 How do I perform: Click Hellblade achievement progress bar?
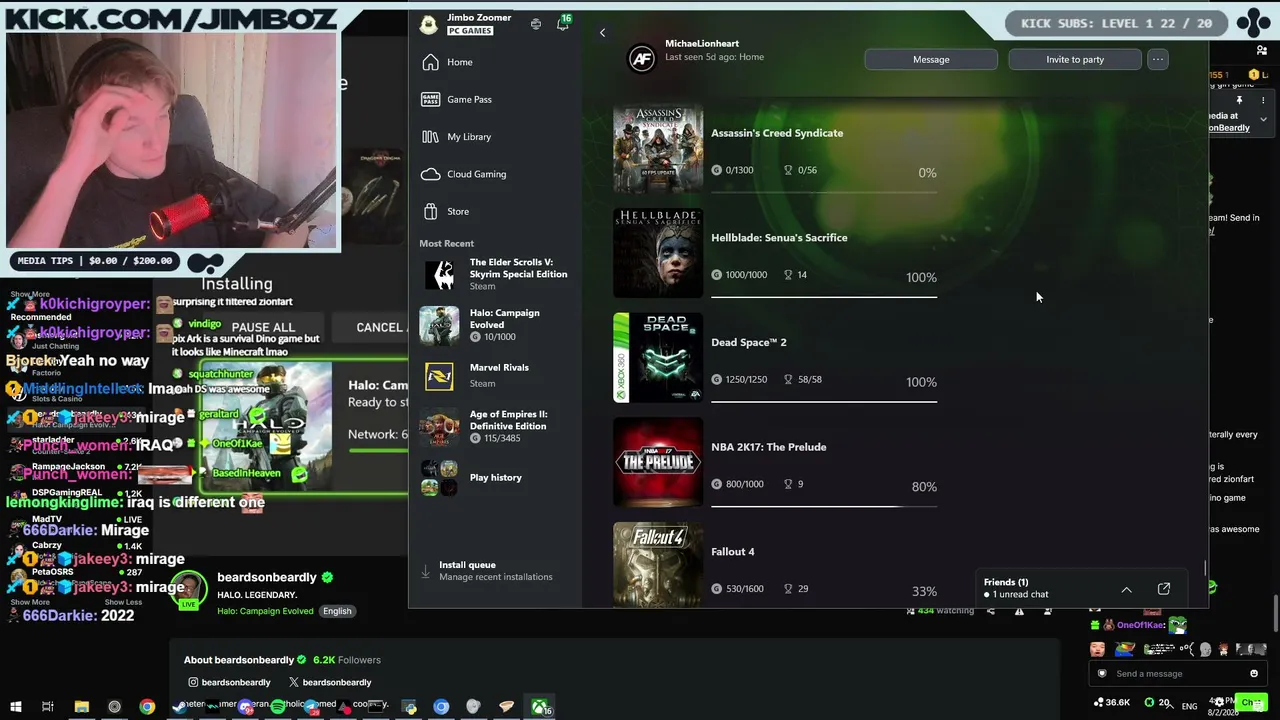click(x=824, y=297)
